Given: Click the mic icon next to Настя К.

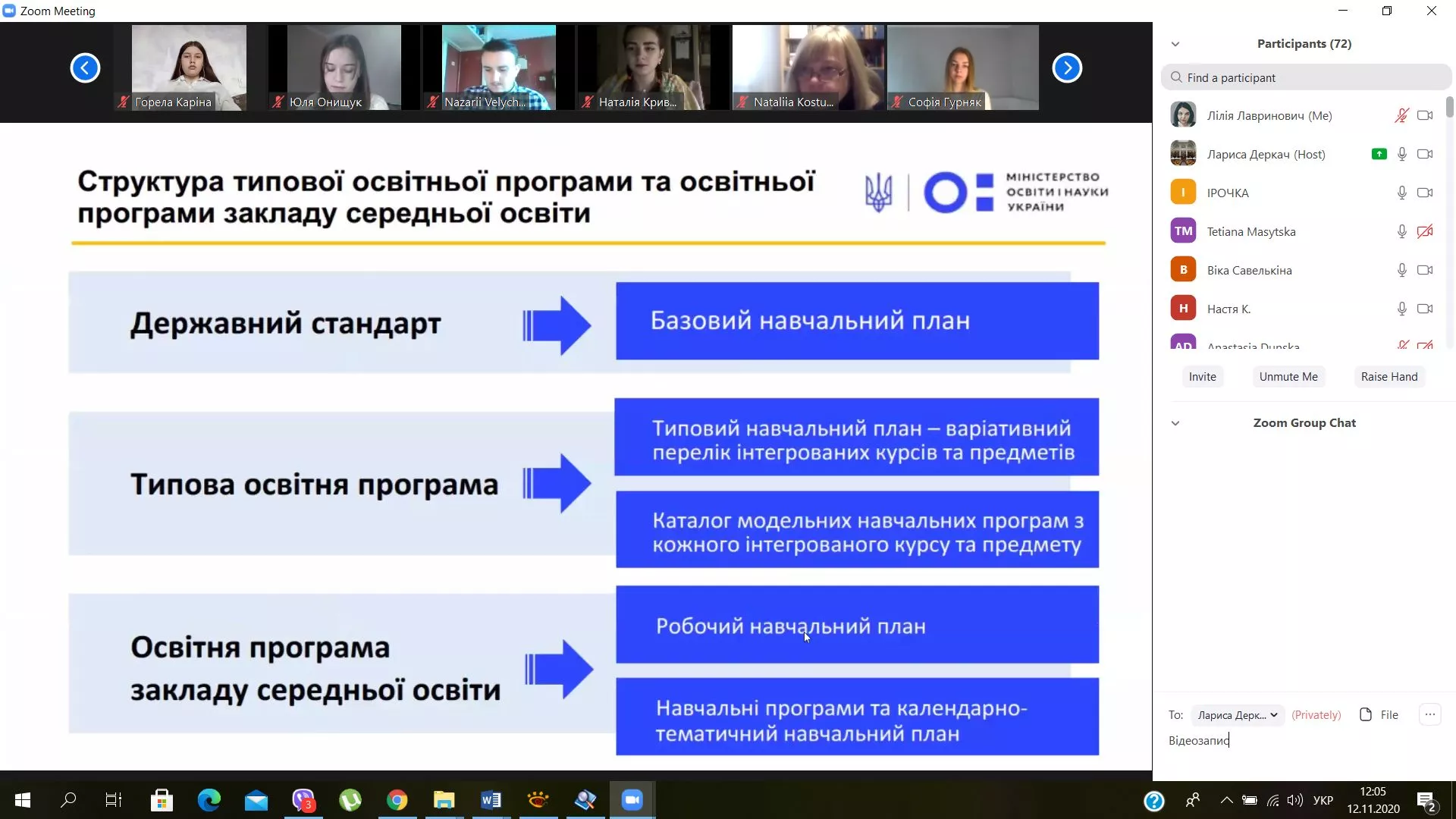Looking at the screenshot, I should (1402, 308).
